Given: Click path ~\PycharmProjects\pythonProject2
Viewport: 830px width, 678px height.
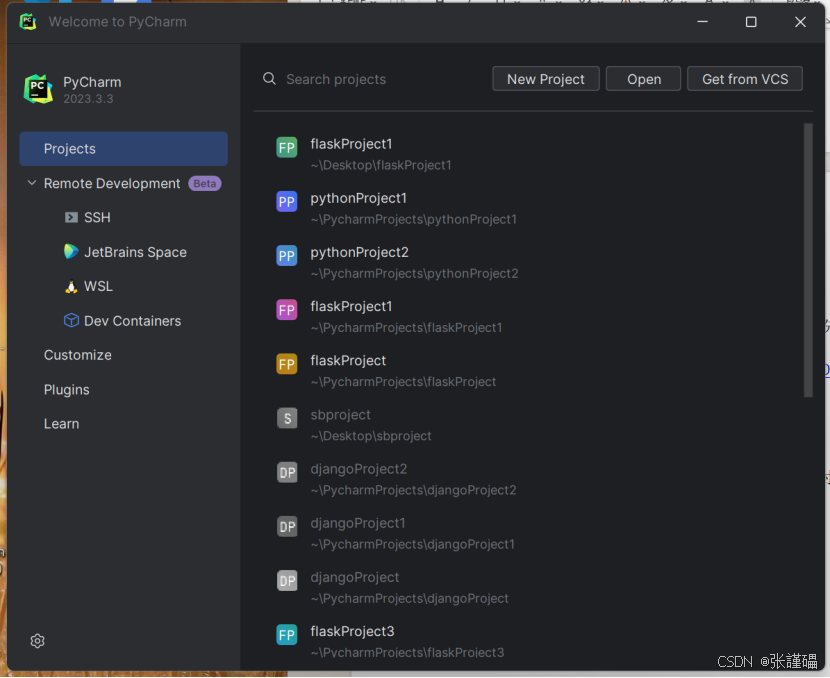Looking at the screenshot, I should [x=414, y=274].
